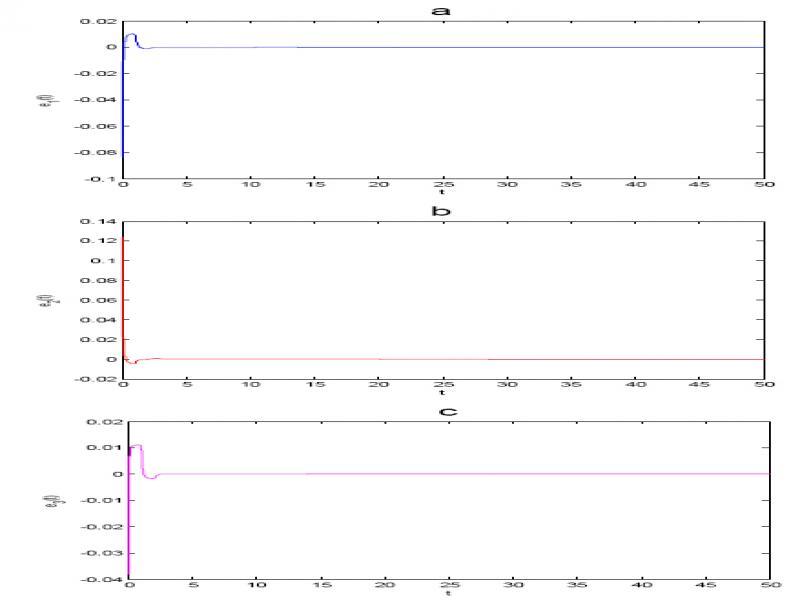800x600 pixels.
Task: Click the "t" x-axis label under plot c
Action: coord(447,593)
